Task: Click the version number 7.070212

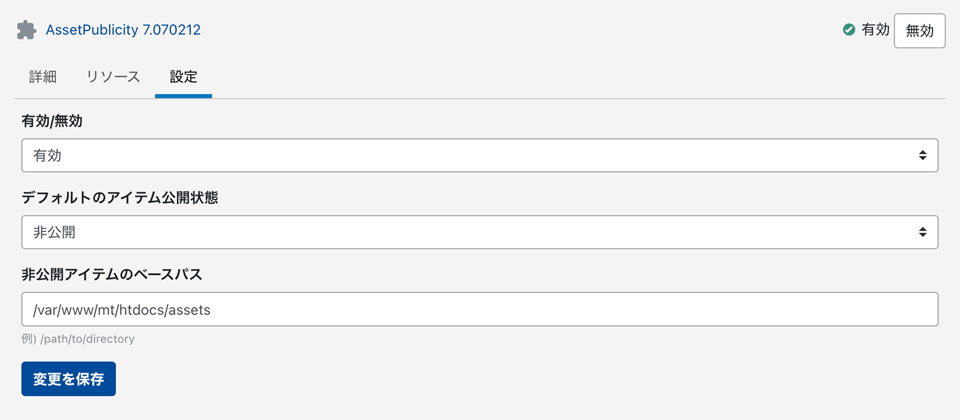Action: [166, 30]
